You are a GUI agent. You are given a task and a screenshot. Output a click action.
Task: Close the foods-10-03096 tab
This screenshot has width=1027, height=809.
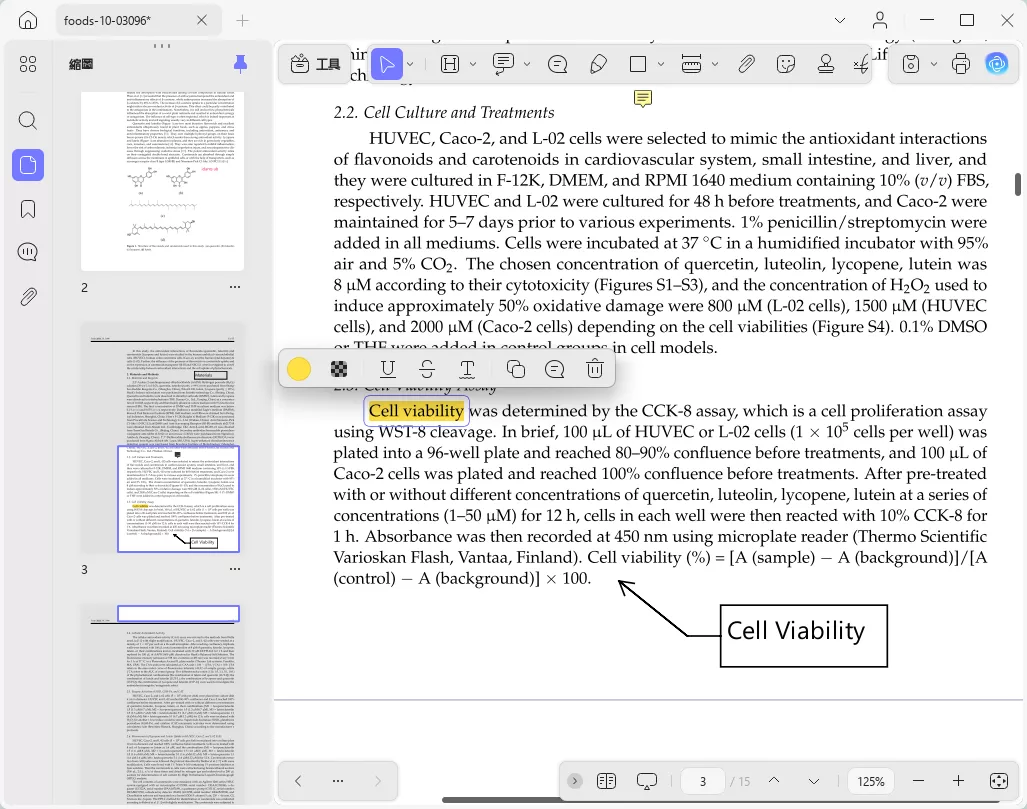(202, 20)
